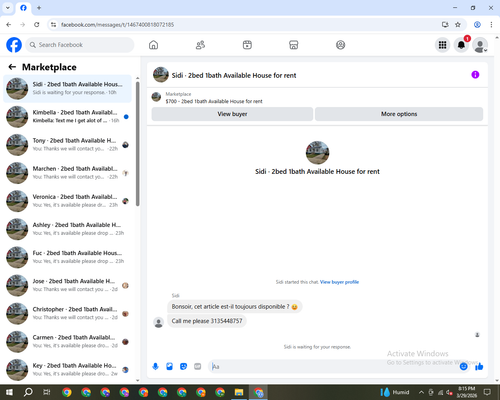Click the $700 listing title text
500x400 pixels.
tap(214, 101)
